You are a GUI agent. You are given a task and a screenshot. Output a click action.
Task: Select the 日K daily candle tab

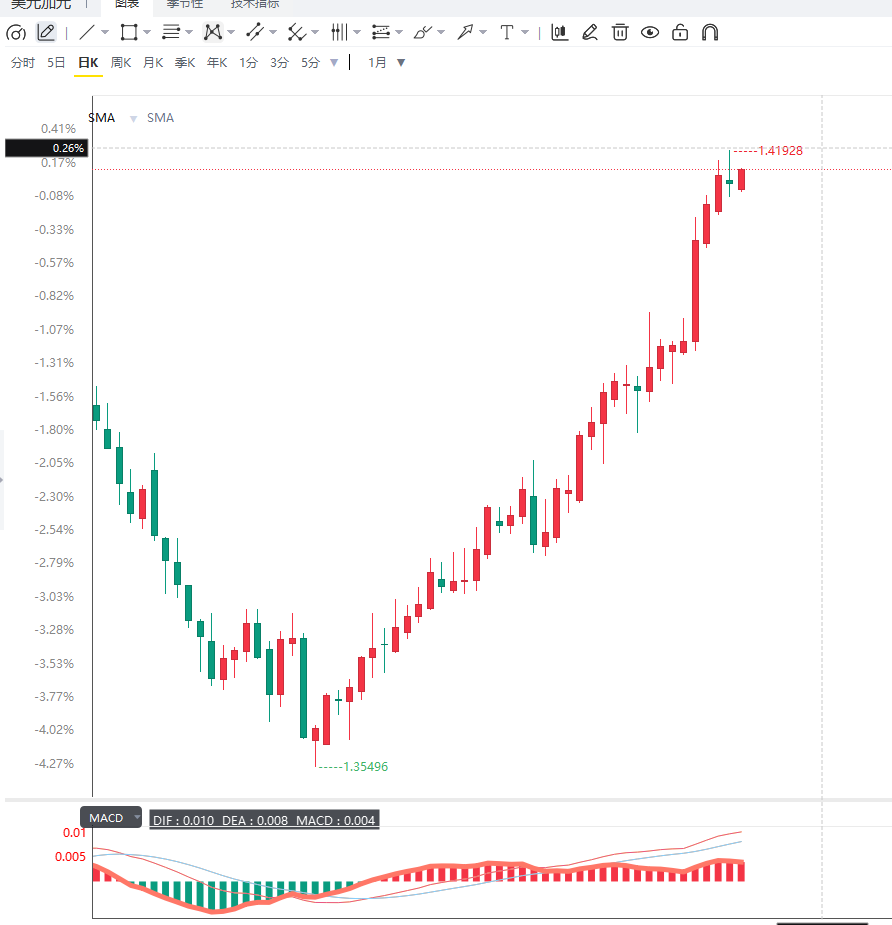pyautogui.click(x=88, y=63)
